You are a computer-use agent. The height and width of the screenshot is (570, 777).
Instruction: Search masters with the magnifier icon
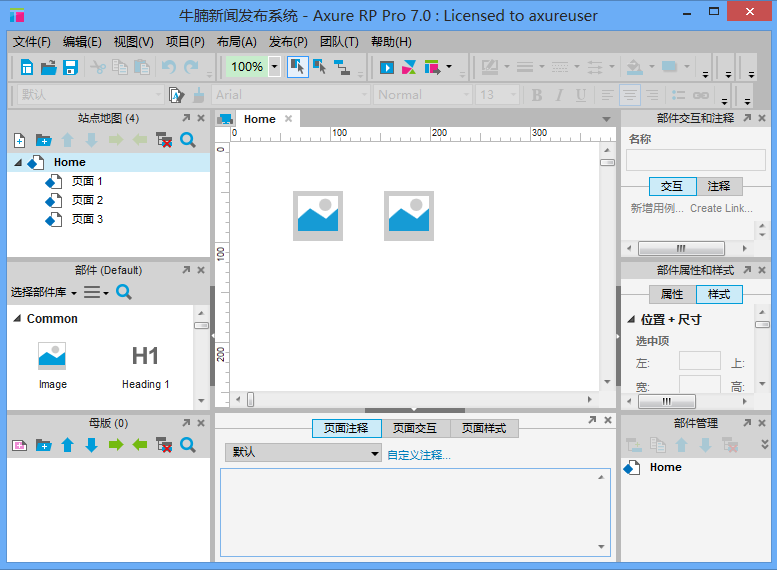tap(188, 445)
